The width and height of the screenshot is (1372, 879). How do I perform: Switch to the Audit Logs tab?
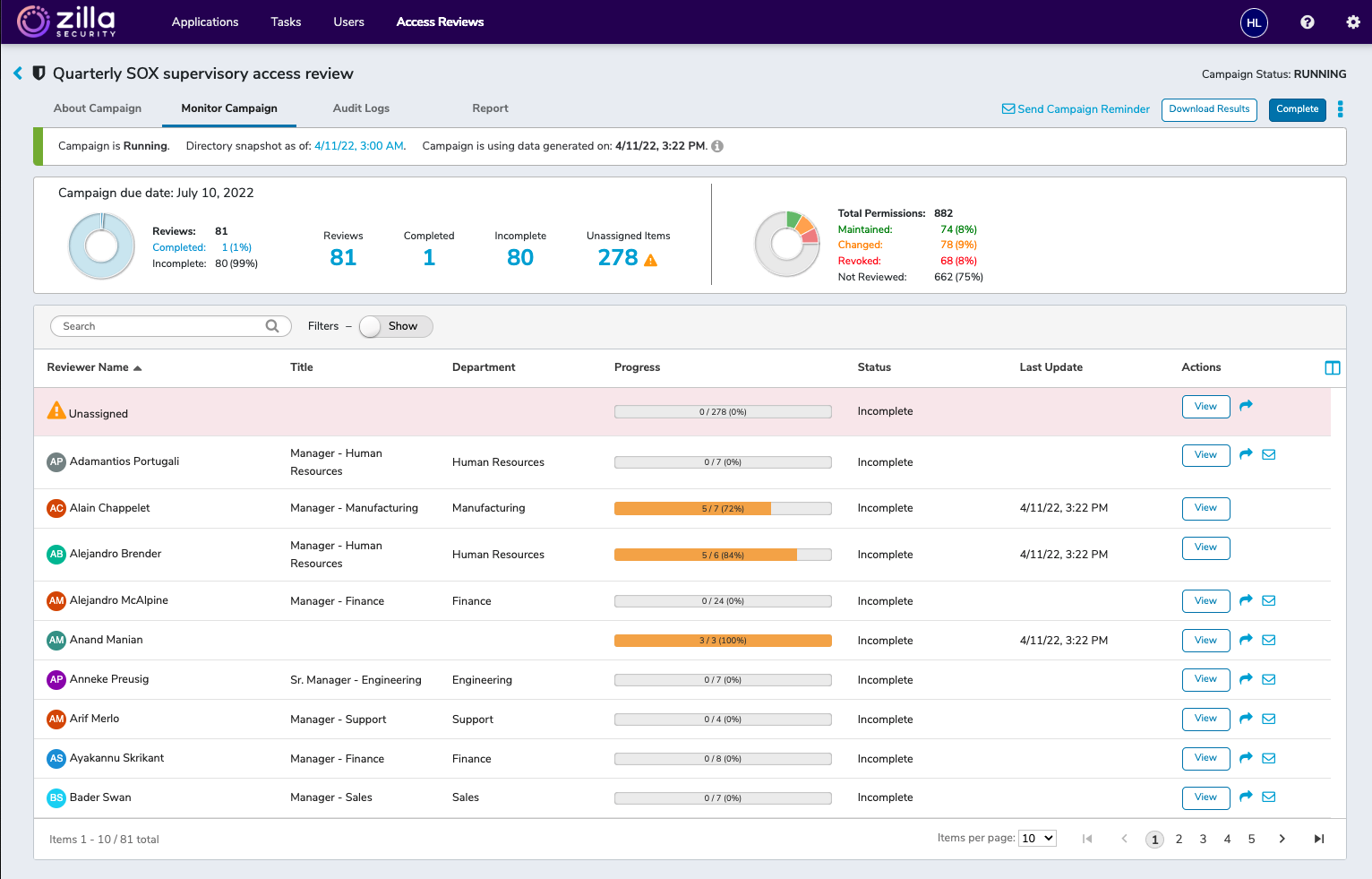click(x=361, y=108)
